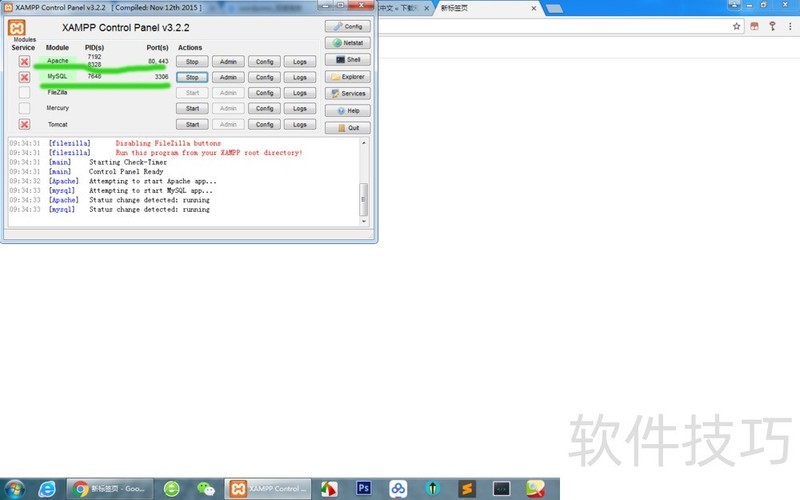Click the log scrollbar down arrow
This screenshot has height=500, width=800.
point(364,221)
